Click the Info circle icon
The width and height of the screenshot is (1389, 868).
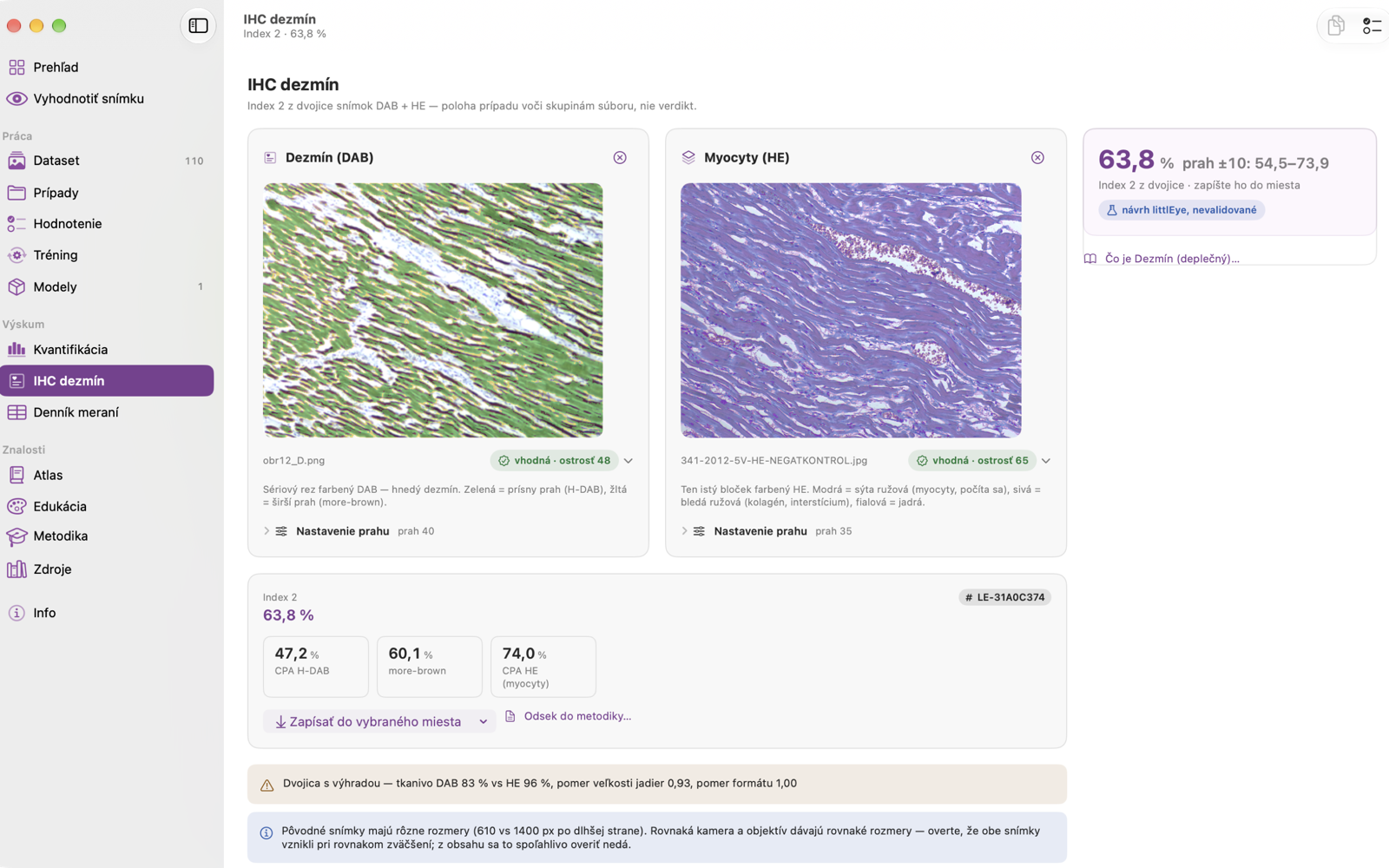click(x=16, y=613)
